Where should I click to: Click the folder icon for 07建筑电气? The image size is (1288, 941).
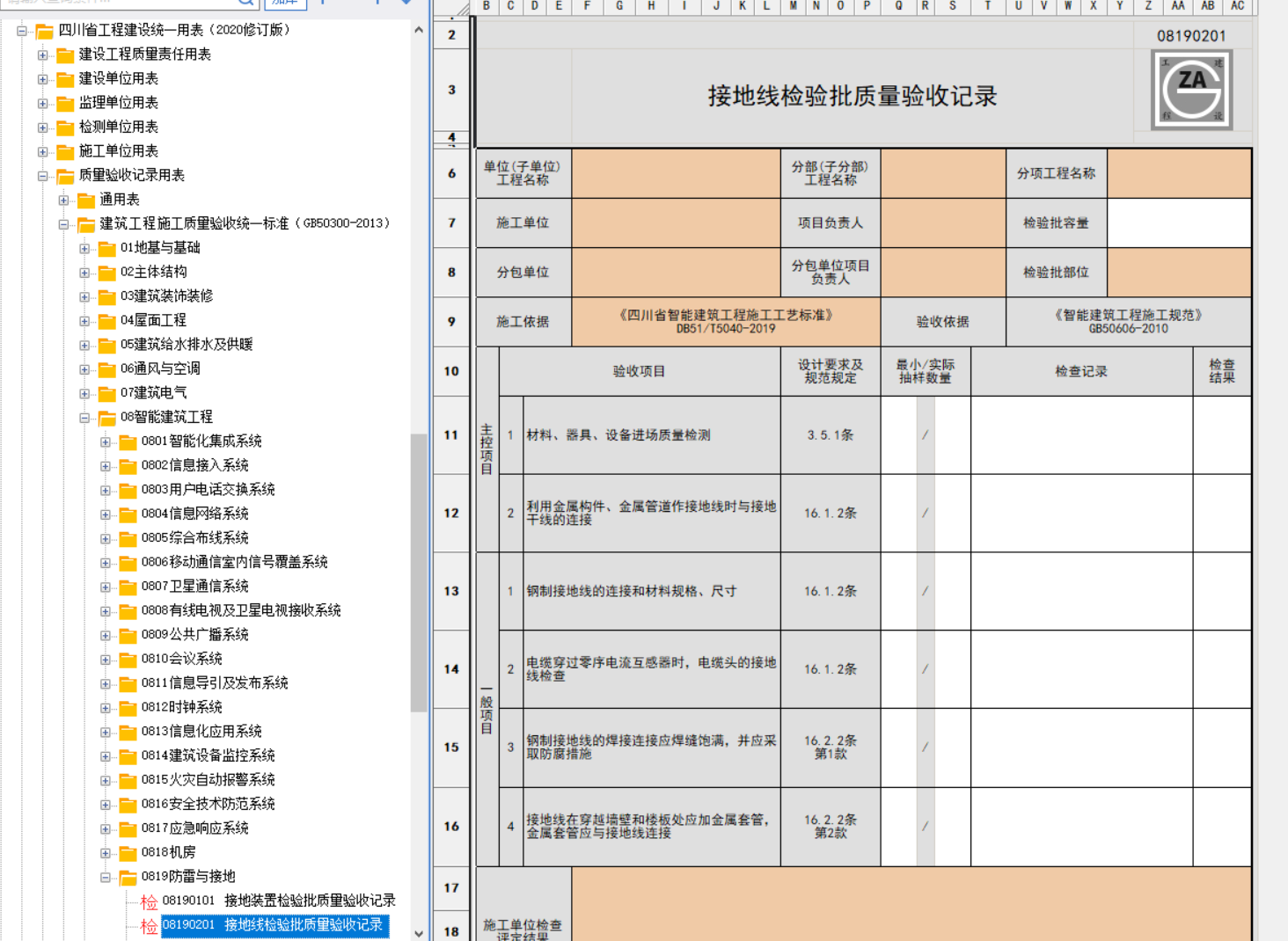(107, 393)
